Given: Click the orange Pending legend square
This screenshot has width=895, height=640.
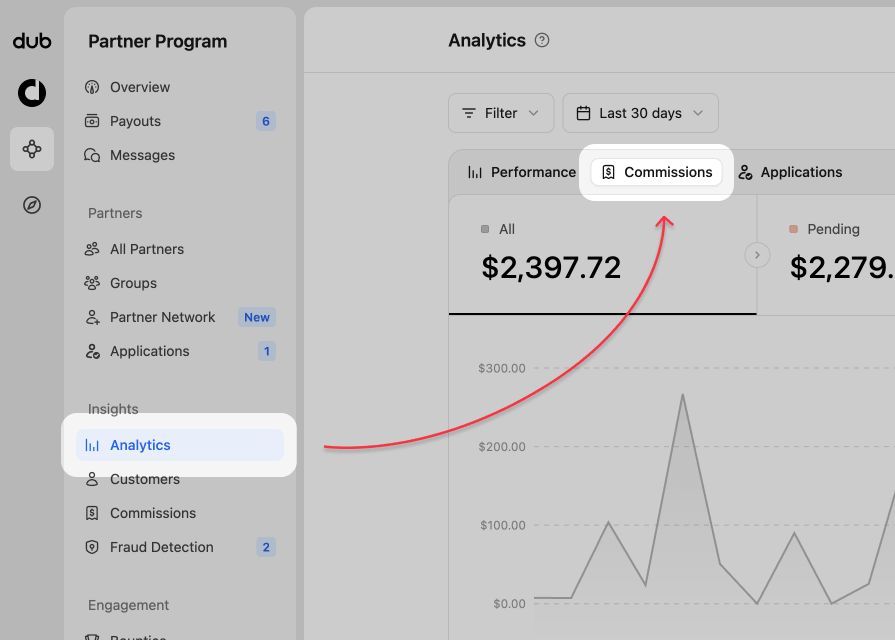Looking at the screenshot, I should coord(793,229).
